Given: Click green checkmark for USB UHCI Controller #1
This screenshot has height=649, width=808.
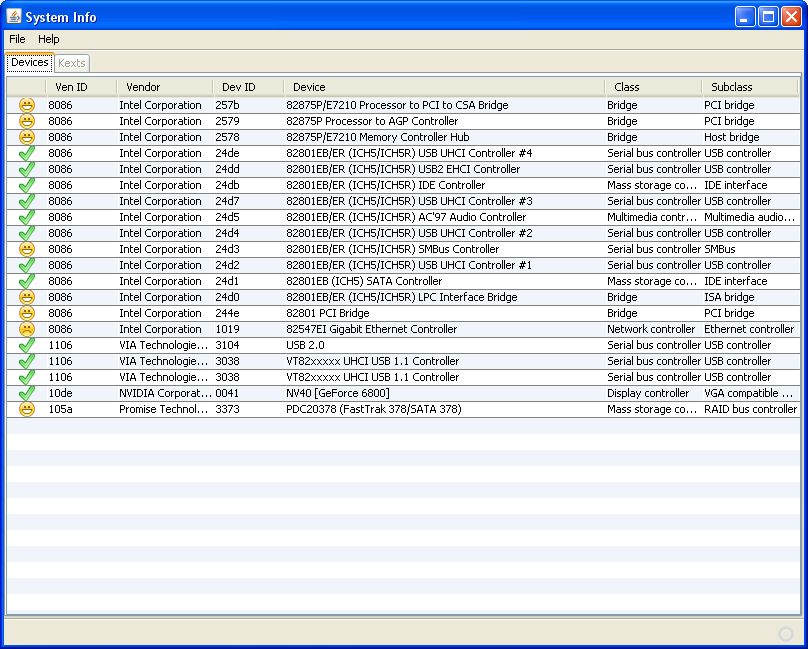Looking at the screenshot, I should [27, 265].
